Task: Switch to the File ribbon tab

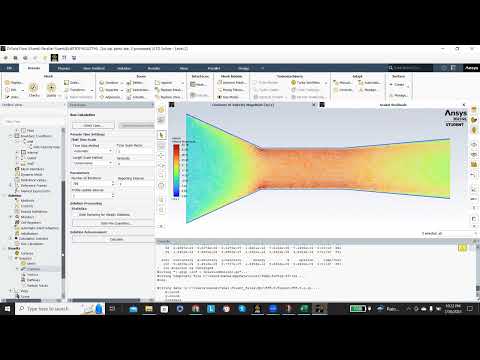Action: point(9,68)
